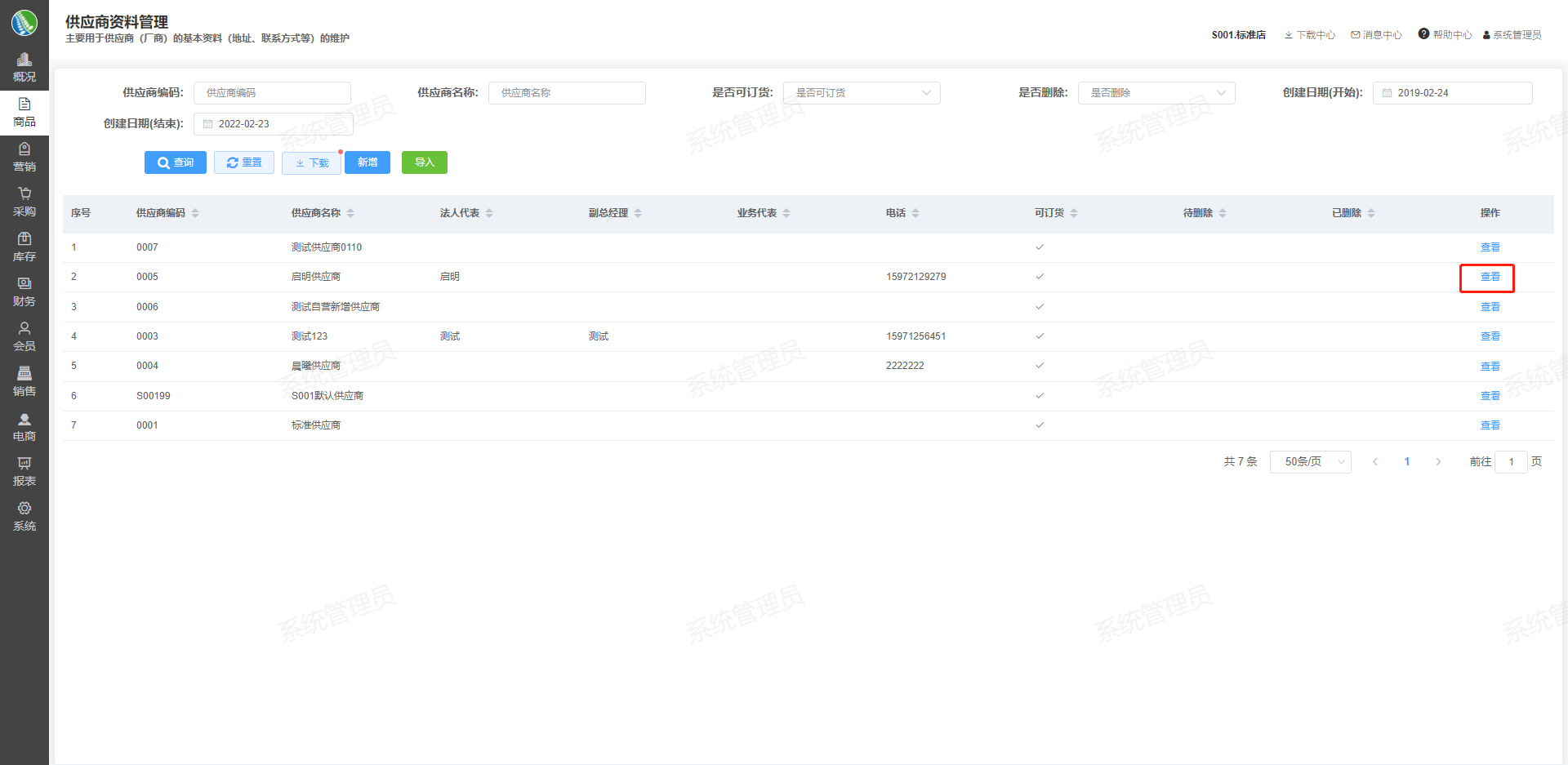The image size is (1568, 765).
Task: Open the 系统管理员 user menu
Action: [x=1512, y=35]
